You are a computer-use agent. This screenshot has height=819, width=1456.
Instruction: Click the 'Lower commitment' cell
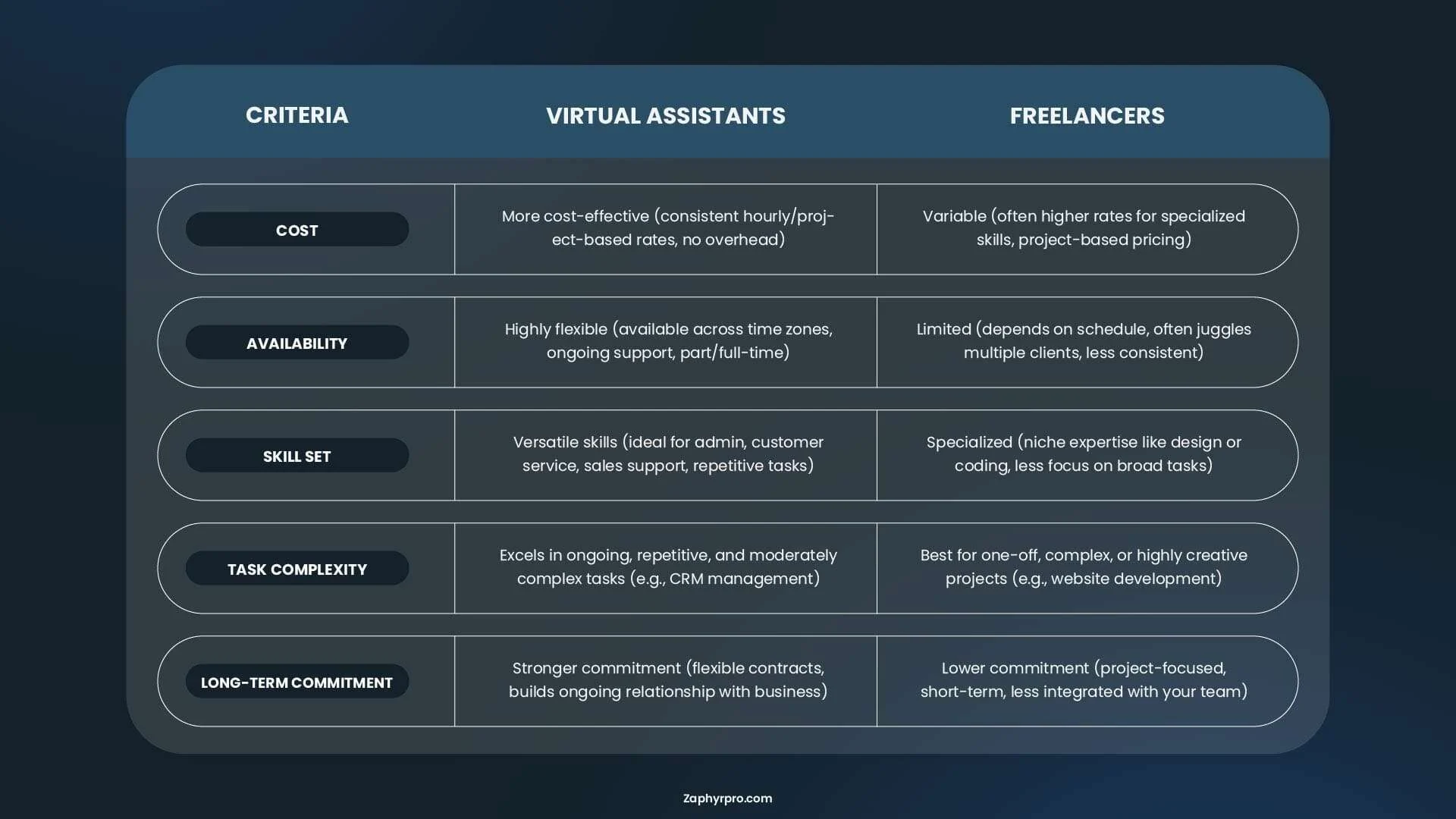pos(1086,681)
